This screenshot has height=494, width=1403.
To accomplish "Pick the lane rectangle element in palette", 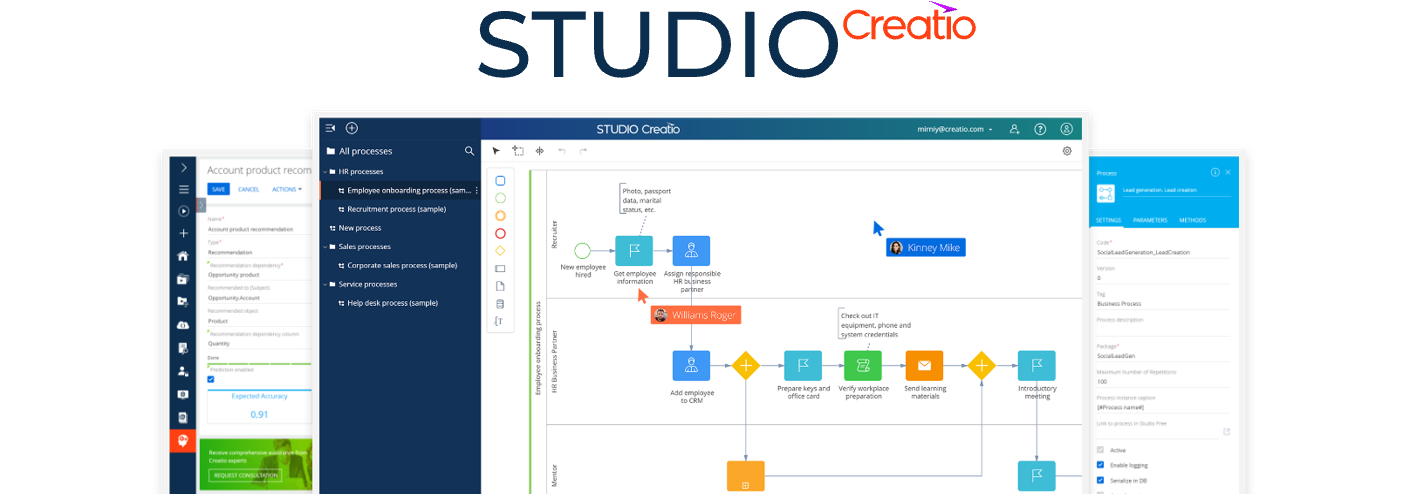I will click(501, 268).
